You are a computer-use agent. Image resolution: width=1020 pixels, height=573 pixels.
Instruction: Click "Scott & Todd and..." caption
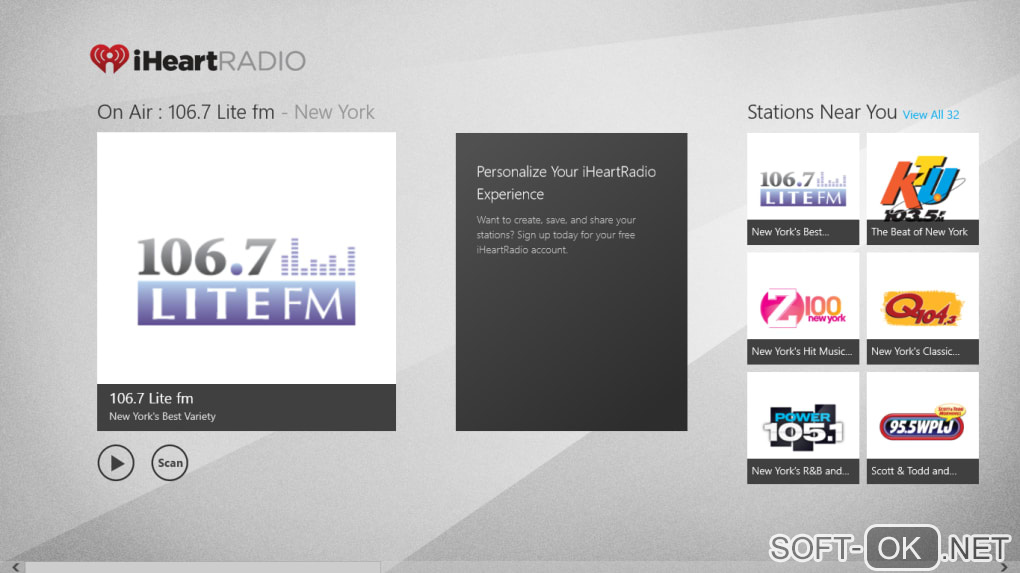(x=914, y=472)
